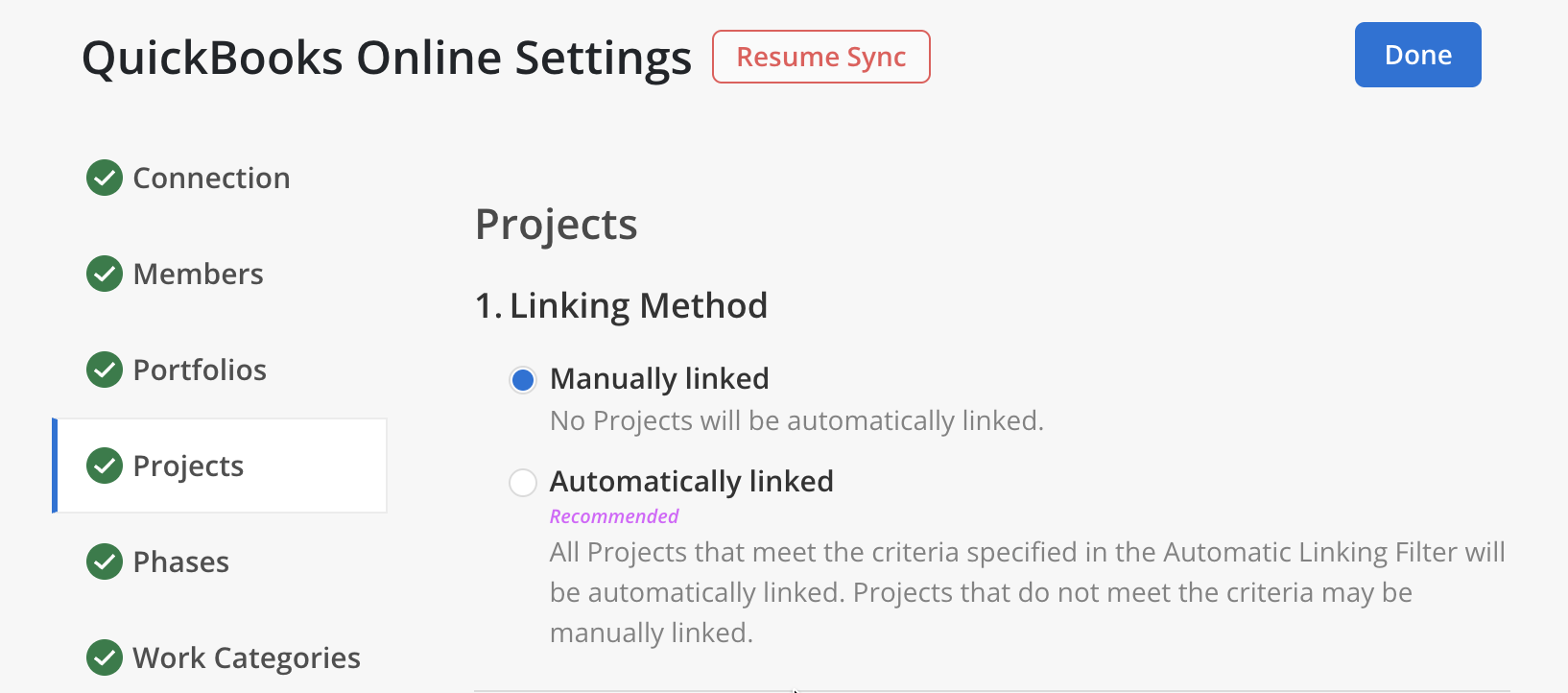Switch to the Portfolios settings section

[x=200, y=370]
